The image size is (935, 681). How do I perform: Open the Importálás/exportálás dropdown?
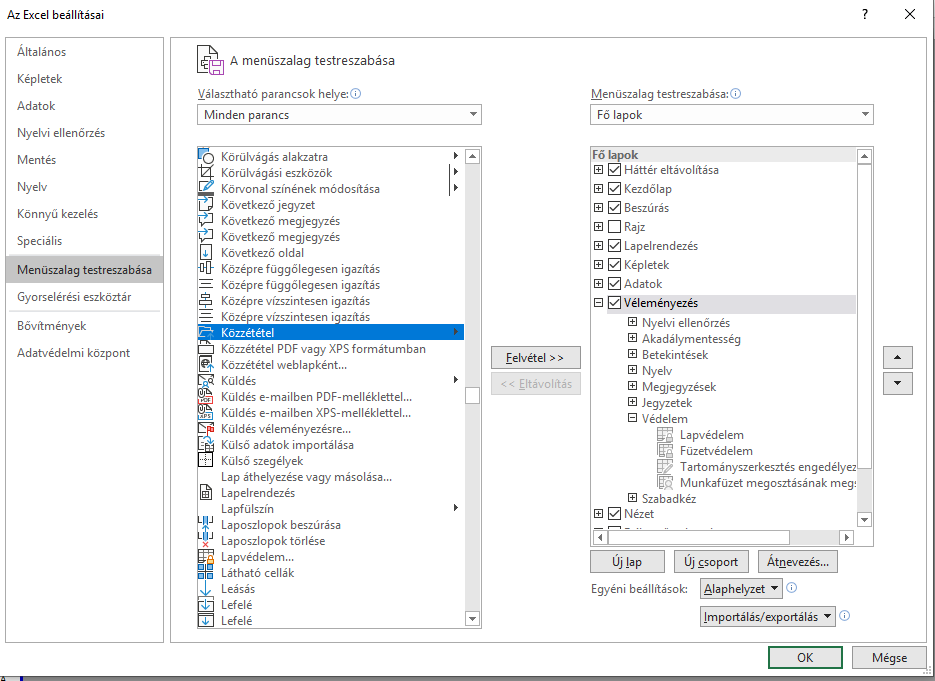point(767,617)
